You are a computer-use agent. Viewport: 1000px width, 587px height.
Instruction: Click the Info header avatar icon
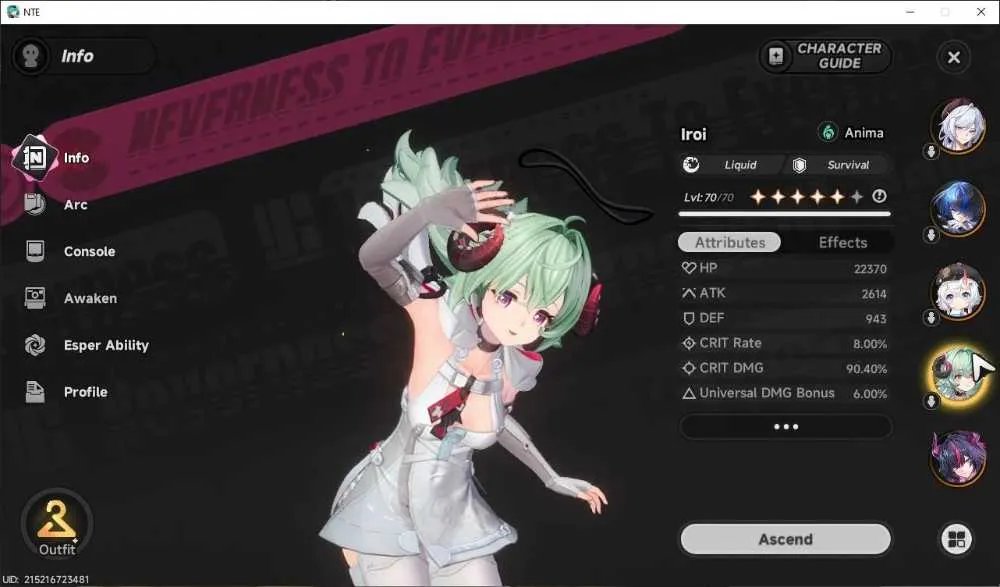point(30,56)
